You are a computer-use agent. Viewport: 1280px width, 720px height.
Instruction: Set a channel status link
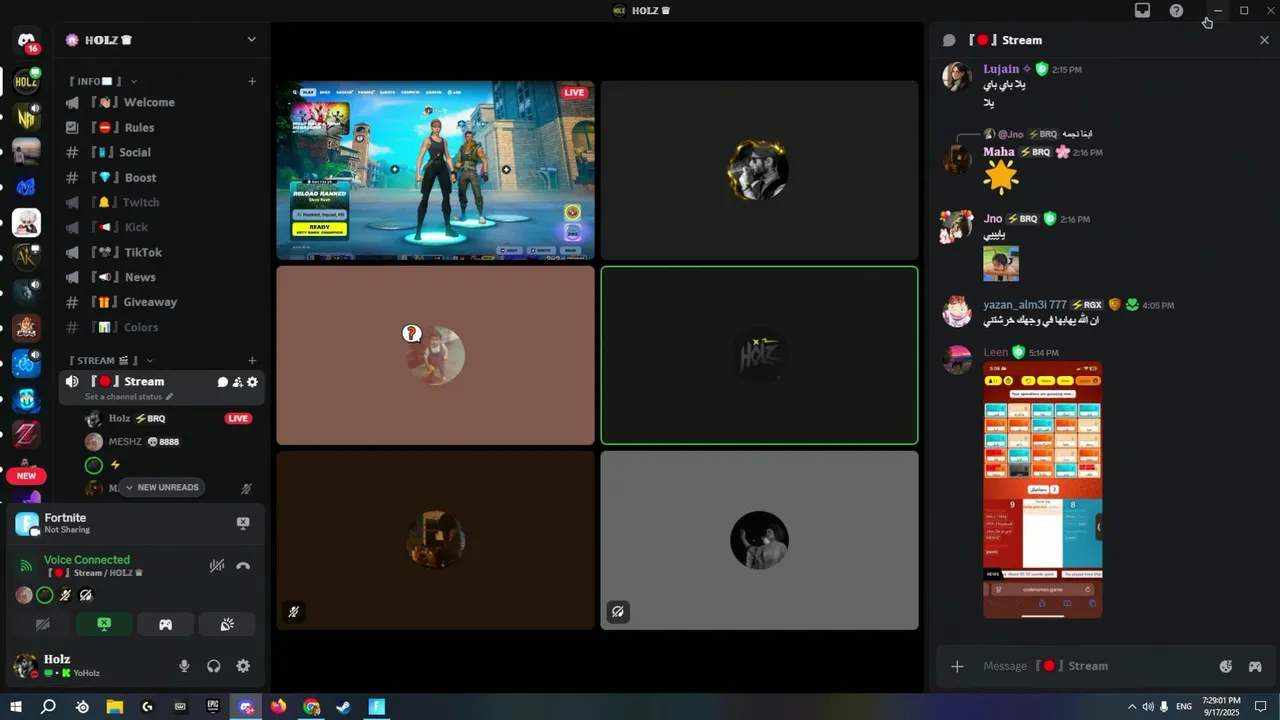click(128, 397)
